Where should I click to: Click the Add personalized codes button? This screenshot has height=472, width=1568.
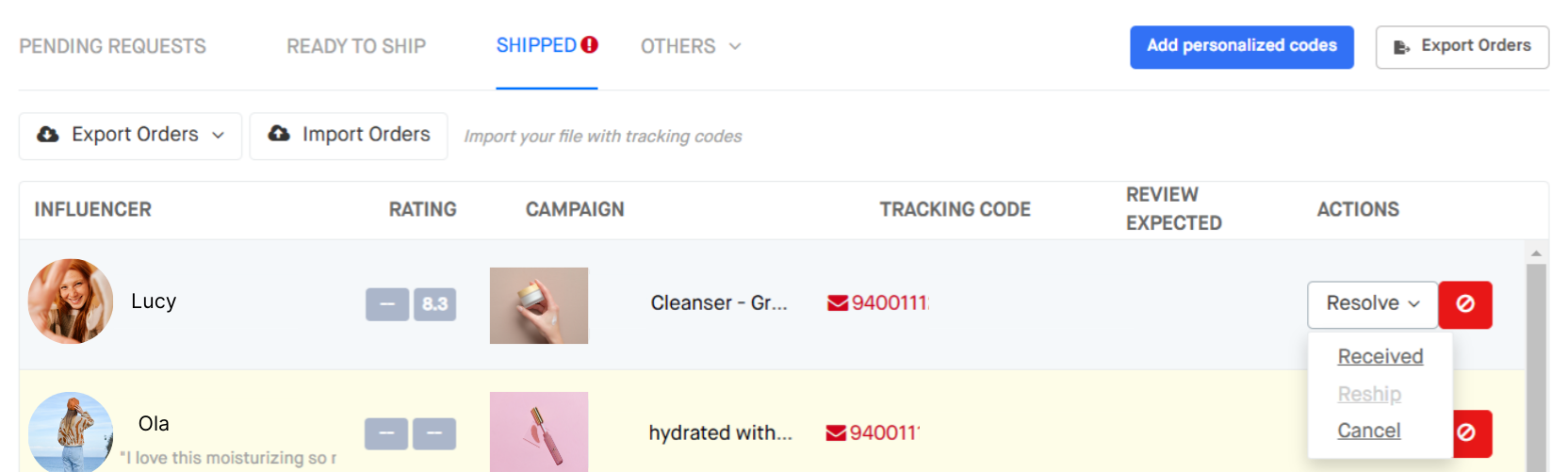point(1242,47)
